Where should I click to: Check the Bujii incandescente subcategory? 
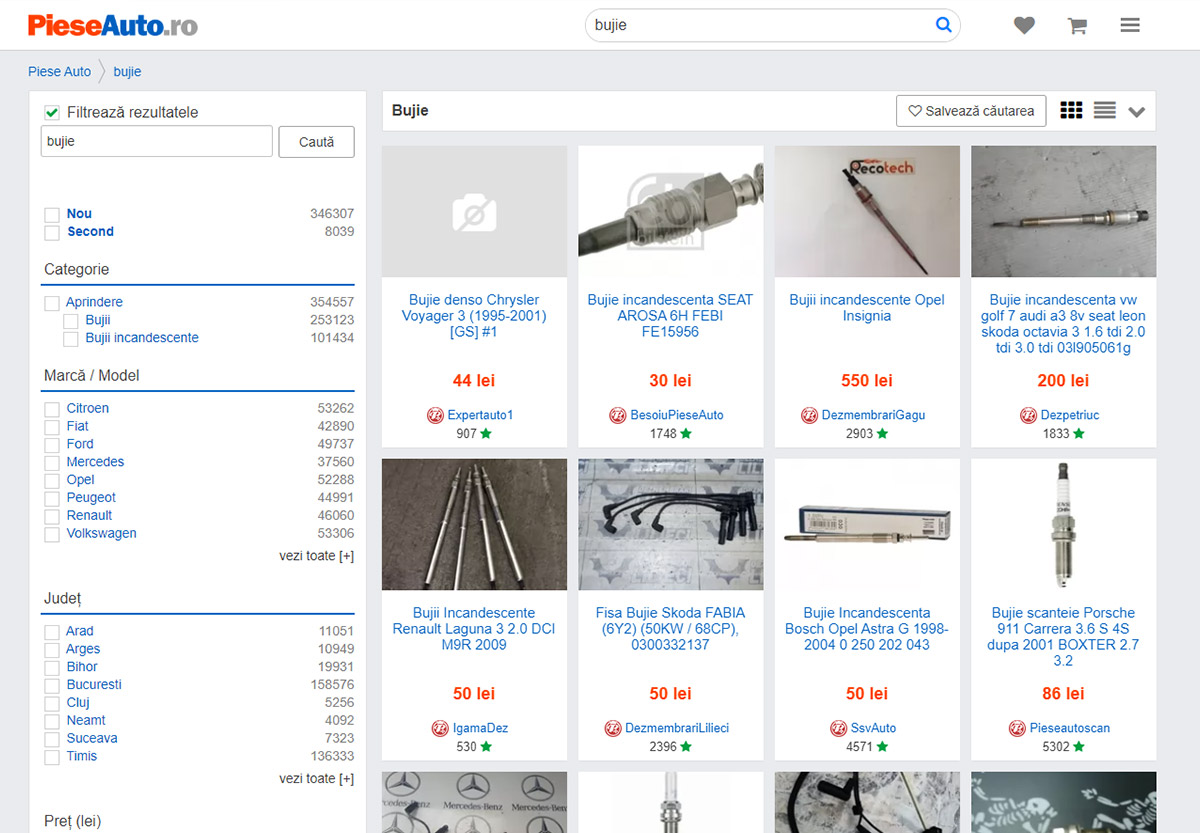tap(71, 338)
